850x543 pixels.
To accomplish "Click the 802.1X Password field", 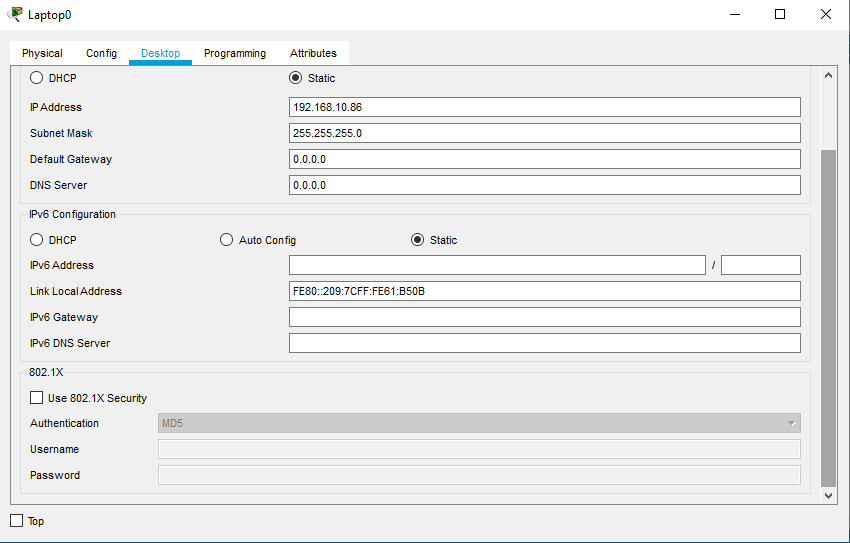I will point(479,475).
